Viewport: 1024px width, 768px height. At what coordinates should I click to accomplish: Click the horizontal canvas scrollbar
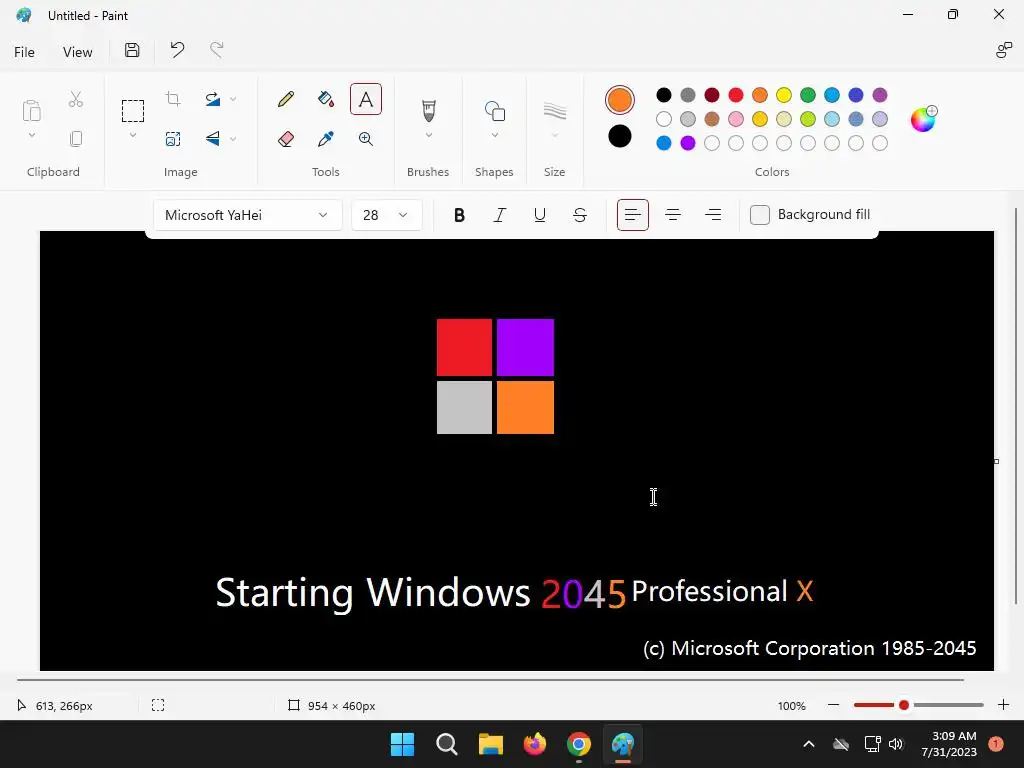coord(490,680)
